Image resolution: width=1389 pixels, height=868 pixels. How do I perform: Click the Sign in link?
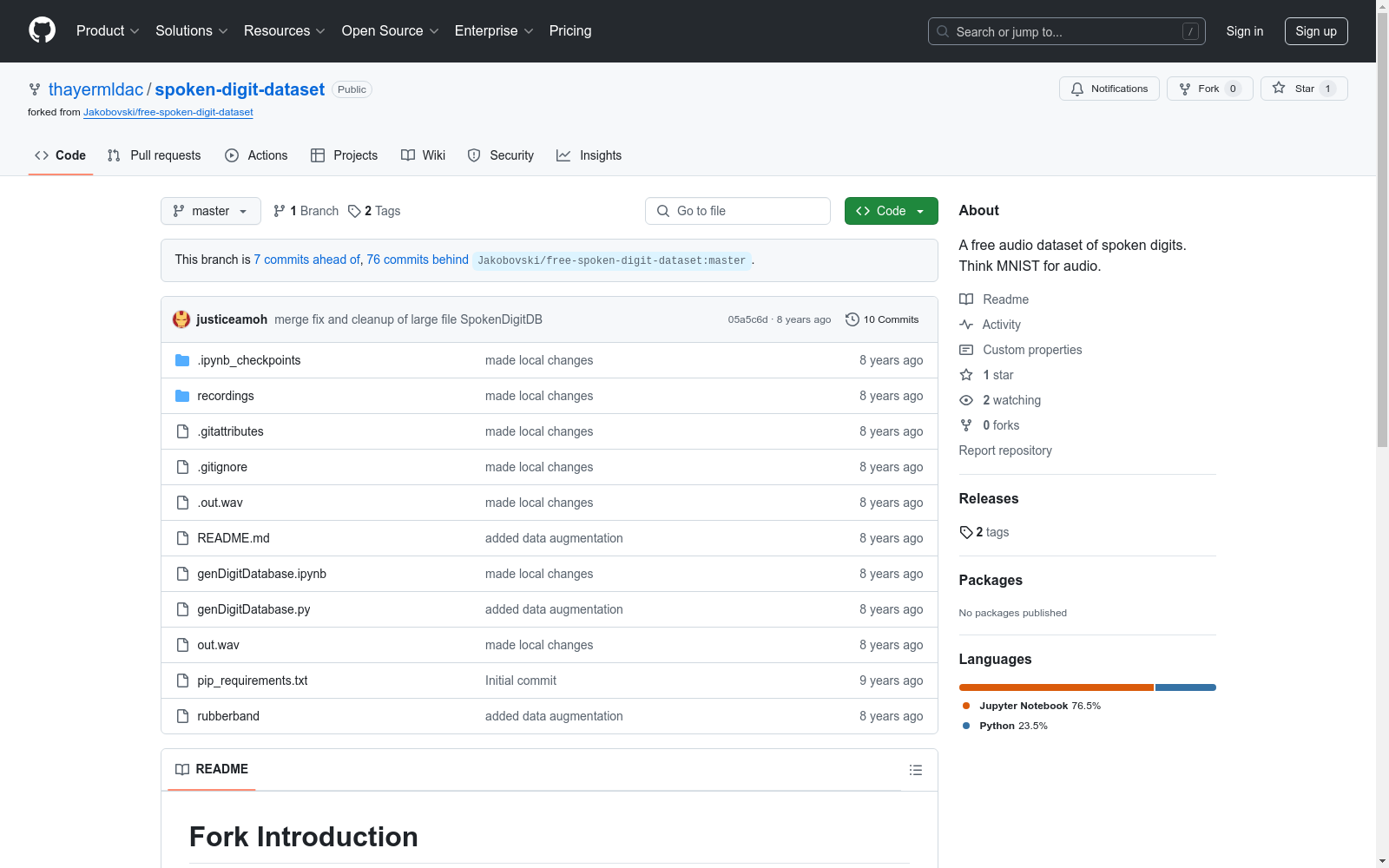tap(1245, 31)
